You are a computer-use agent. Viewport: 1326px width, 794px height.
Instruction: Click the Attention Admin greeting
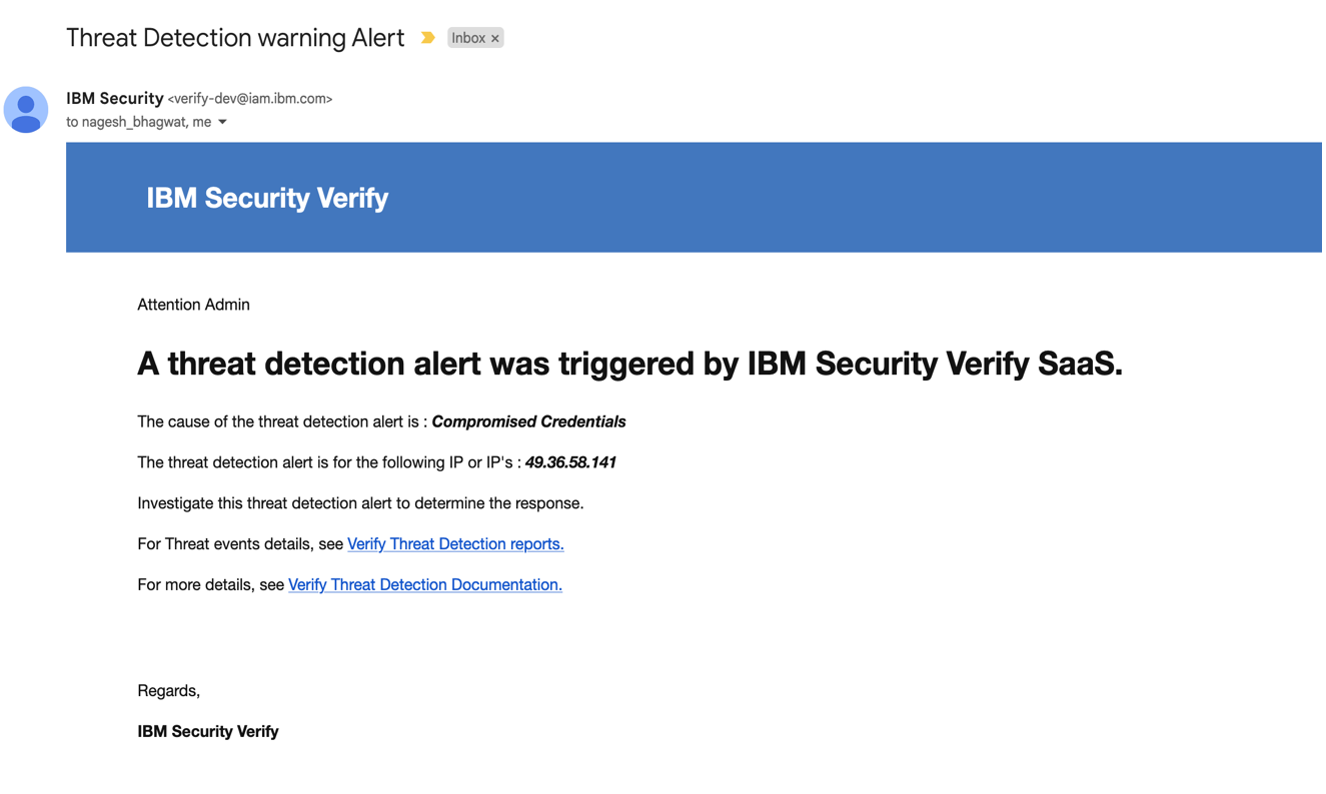[x=193, y=305]
